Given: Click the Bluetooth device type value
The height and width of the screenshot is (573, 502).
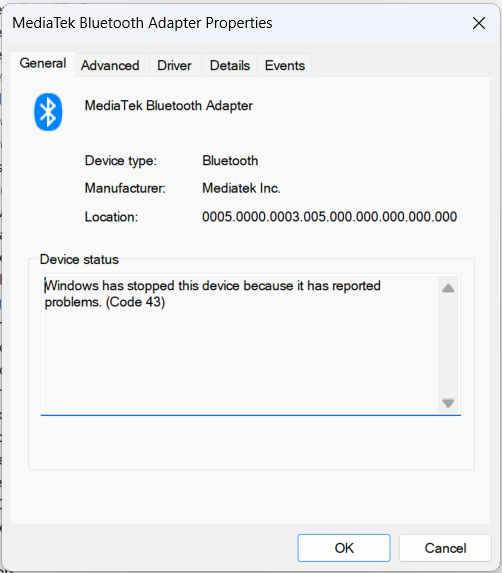Looking at the screenshot, I should 230,161.
